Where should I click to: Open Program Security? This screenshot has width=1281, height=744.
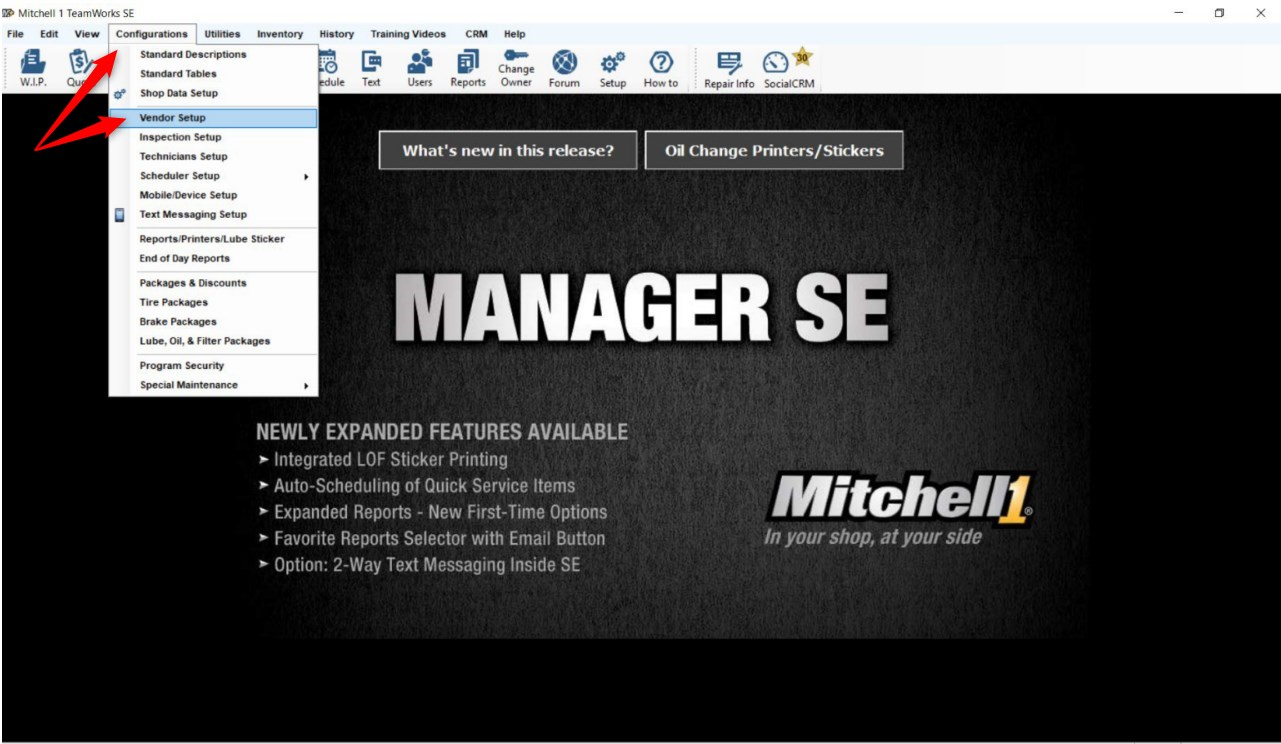213,366
